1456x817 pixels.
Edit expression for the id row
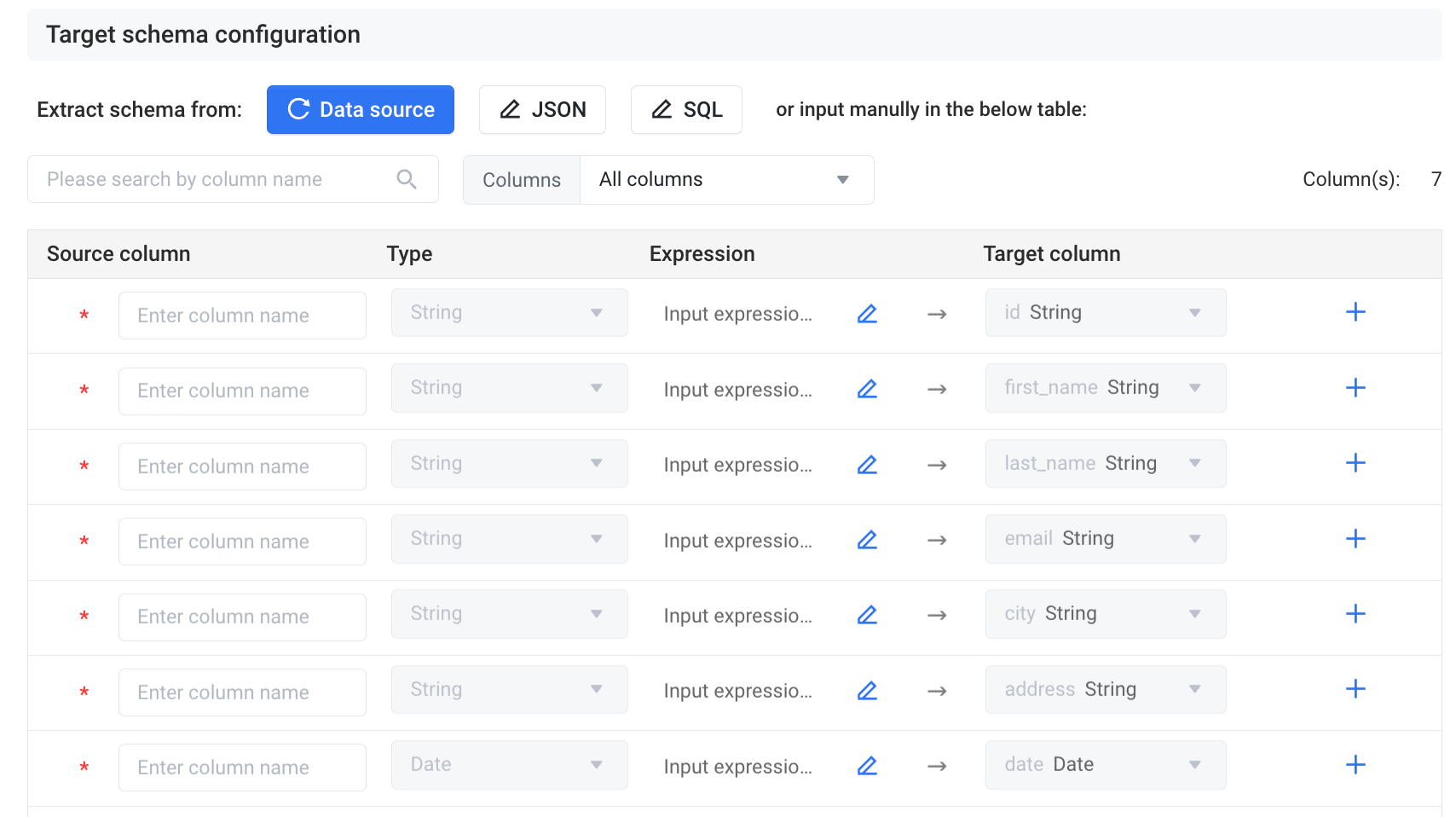click(867, 314)
